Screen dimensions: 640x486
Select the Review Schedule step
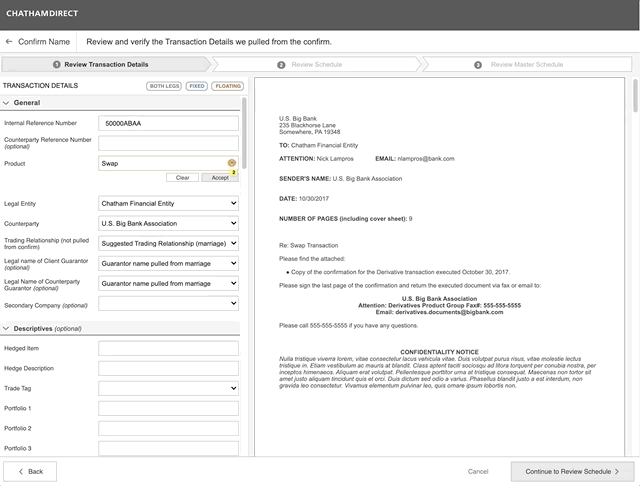(316, 64)
